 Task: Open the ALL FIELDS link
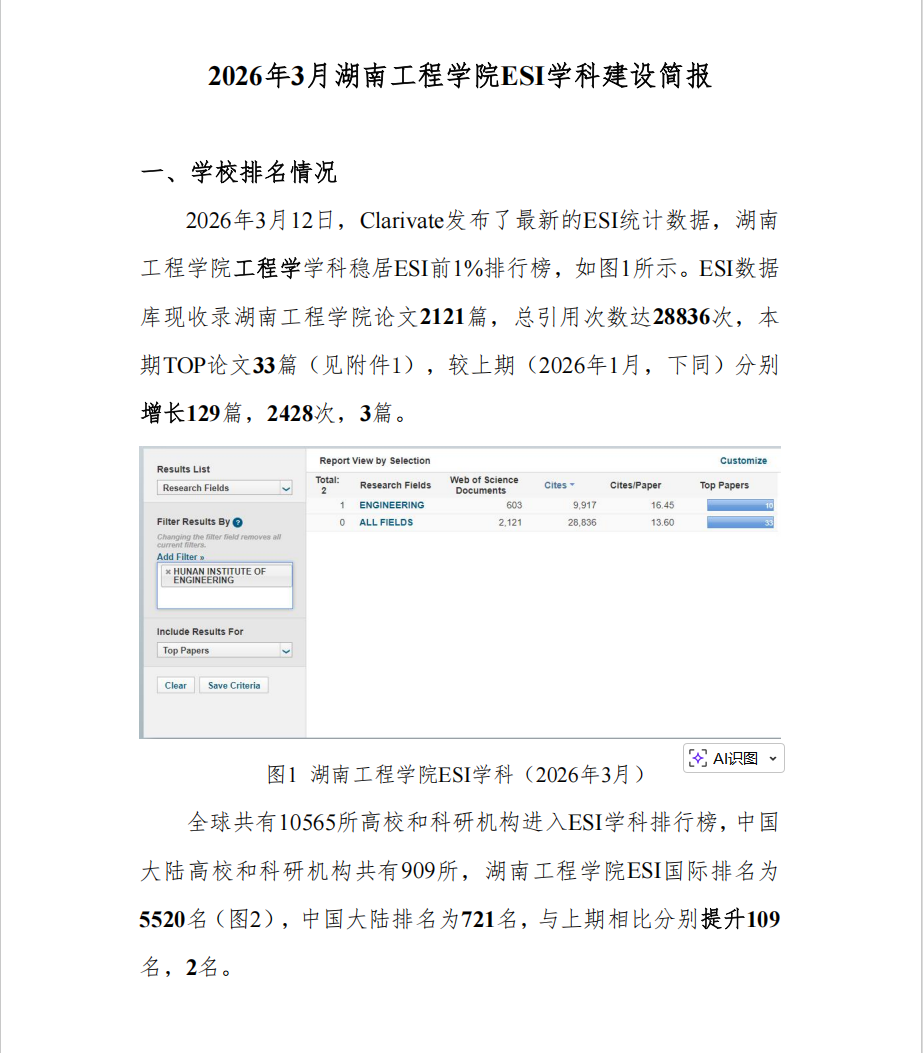pos(386,522)
